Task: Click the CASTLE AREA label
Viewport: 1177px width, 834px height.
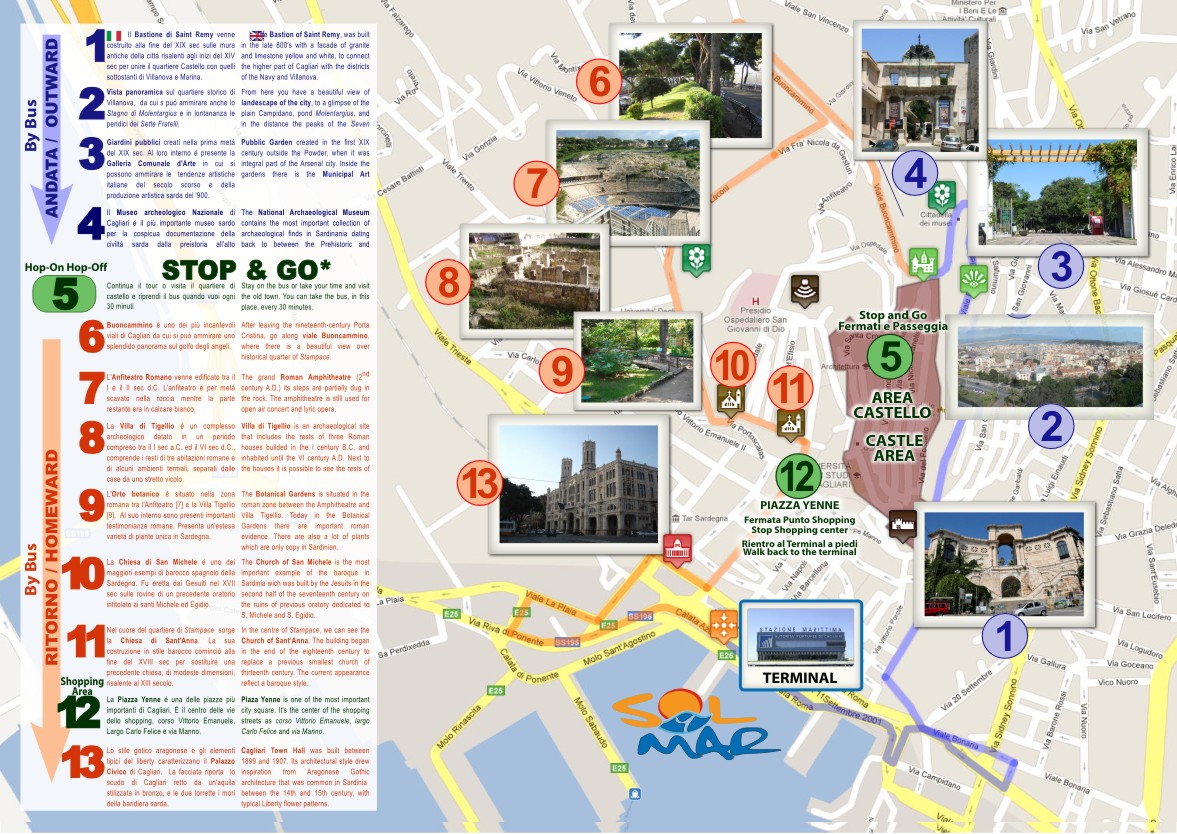Action: (x=894, y=448)
